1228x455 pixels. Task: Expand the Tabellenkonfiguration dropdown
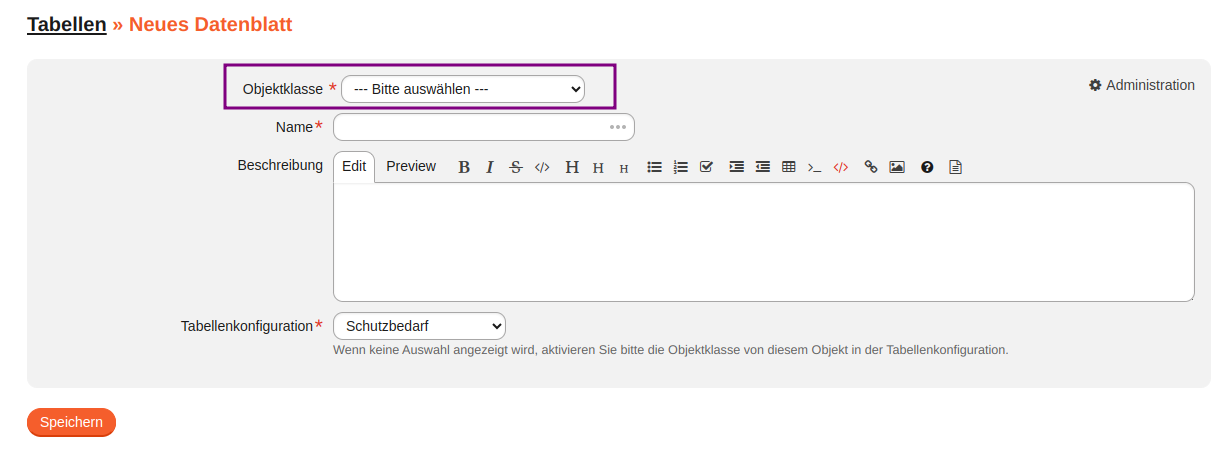tap(419, 326)
